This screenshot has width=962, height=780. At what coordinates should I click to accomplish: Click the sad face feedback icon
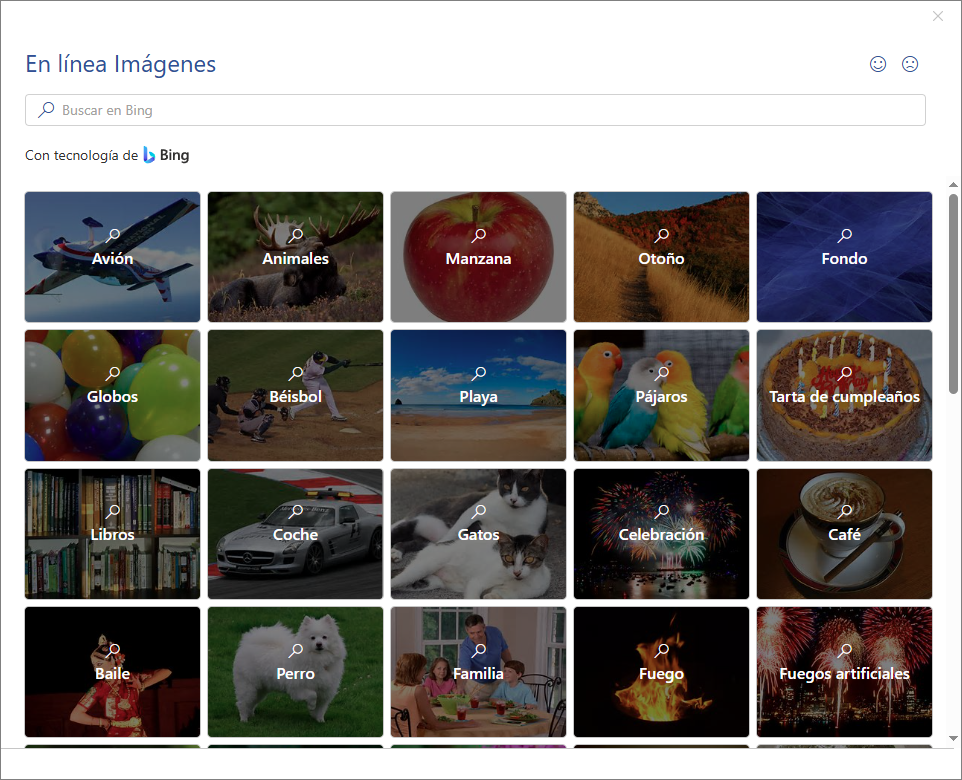pos(910,64)
